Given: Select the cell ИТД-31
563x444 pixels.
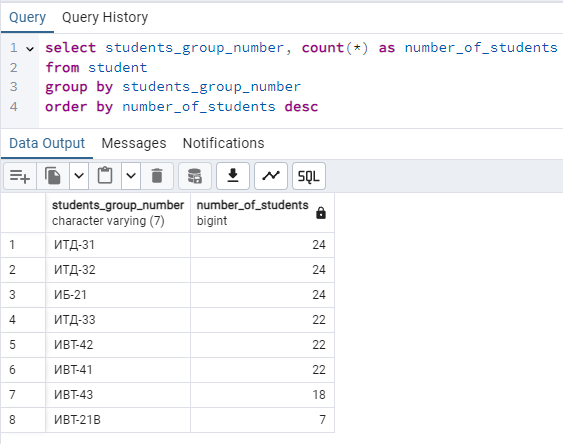Looking at the screenshot, I should tap(118, 245).
